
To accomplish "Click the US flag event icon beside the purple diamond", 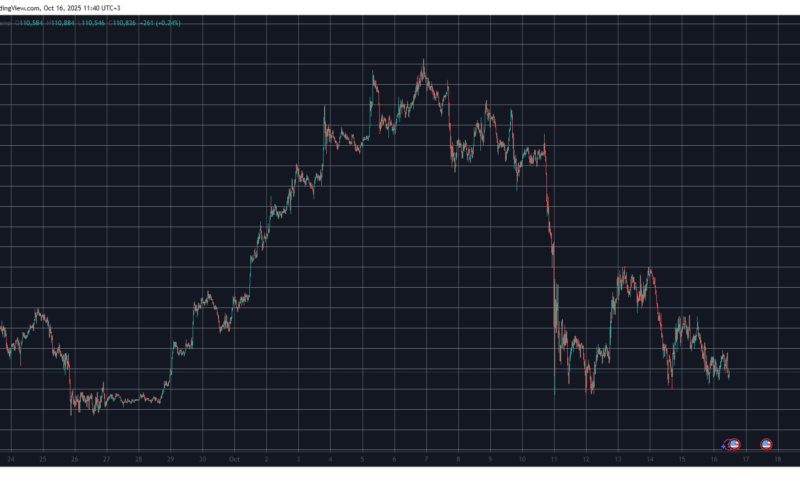I will pyautogui.click(x=735, y=443).
